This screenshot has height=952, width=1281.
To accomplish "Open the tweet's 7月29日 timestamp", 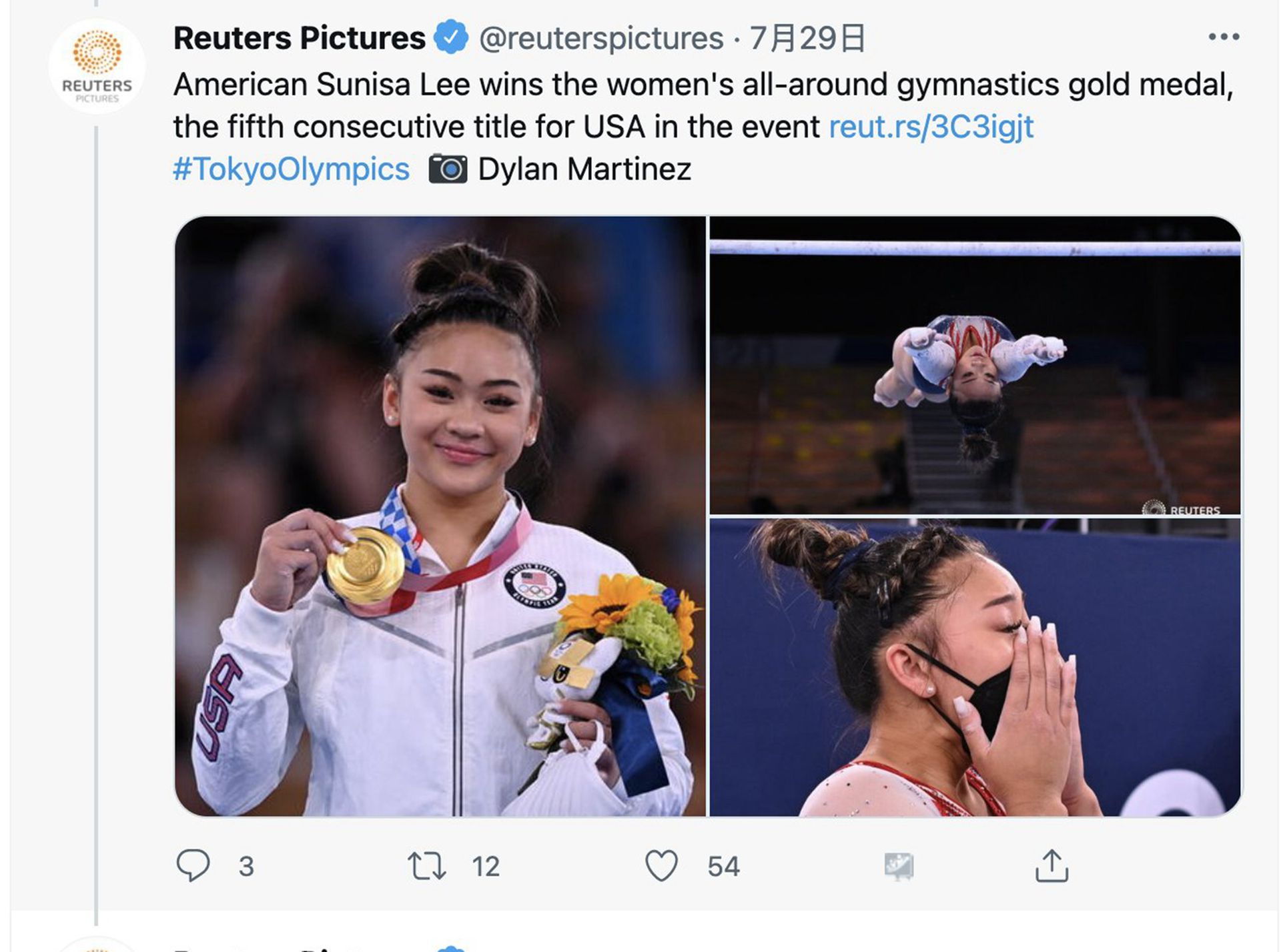I will (807, 38).
